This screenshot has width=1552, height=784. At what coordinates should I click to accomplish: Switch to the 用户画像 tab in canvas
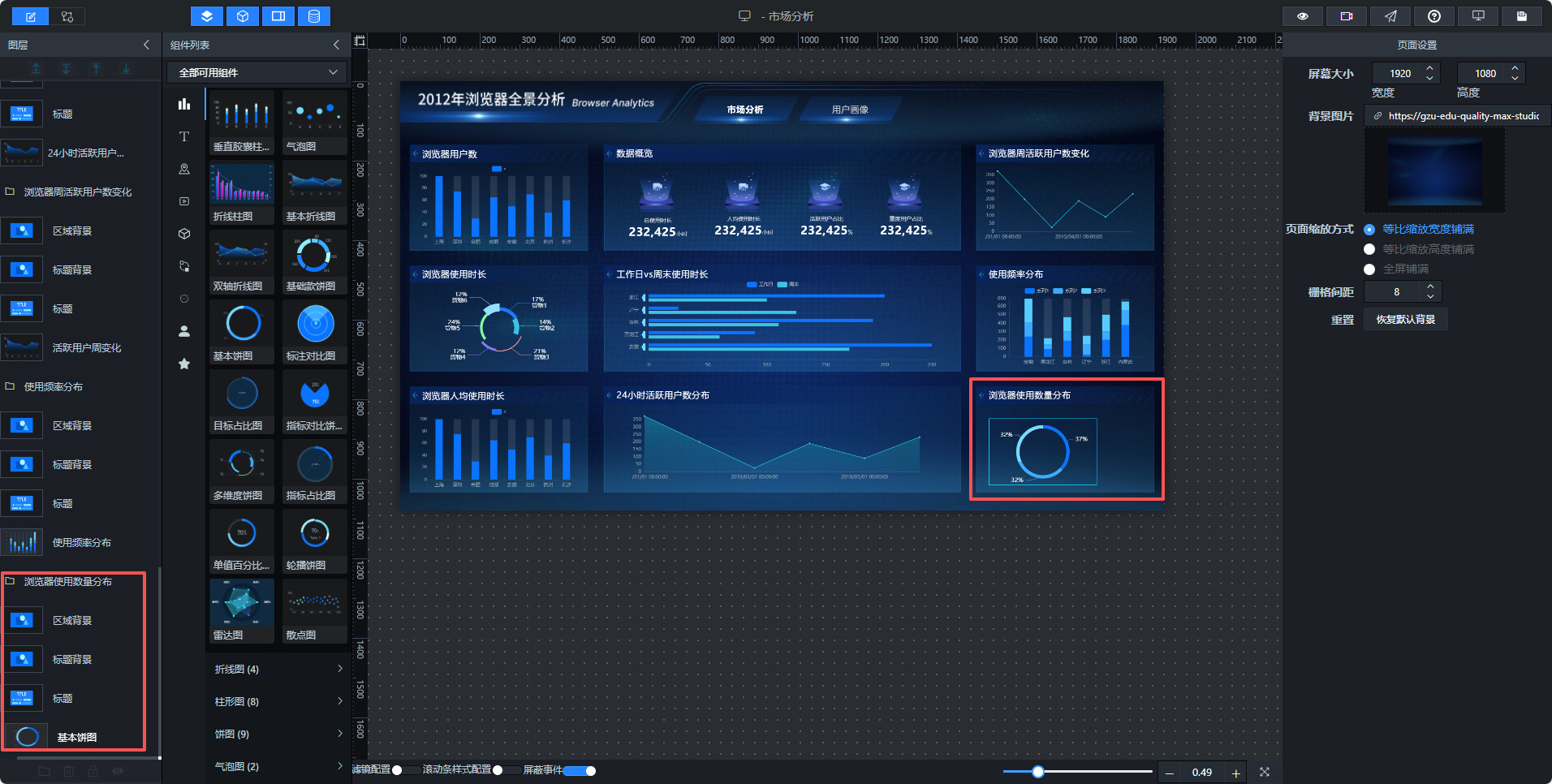tap(850, 110)
